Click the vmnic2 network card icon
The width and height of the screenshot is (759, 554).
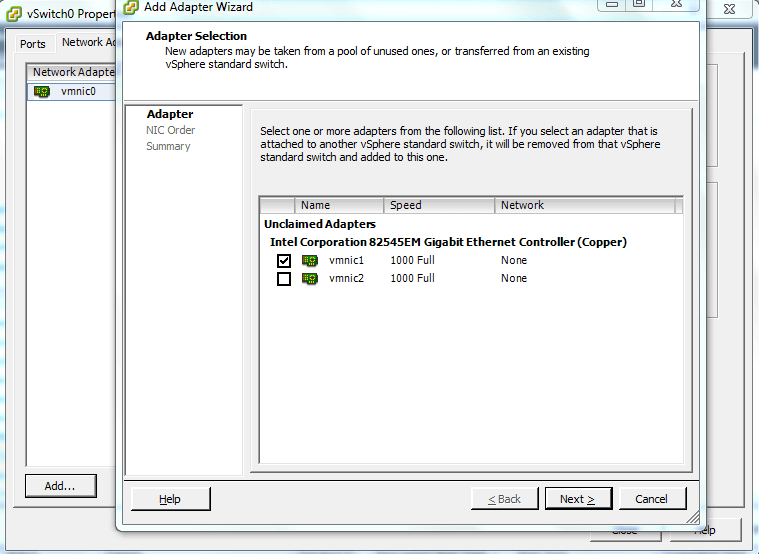(x=310, y=278)
